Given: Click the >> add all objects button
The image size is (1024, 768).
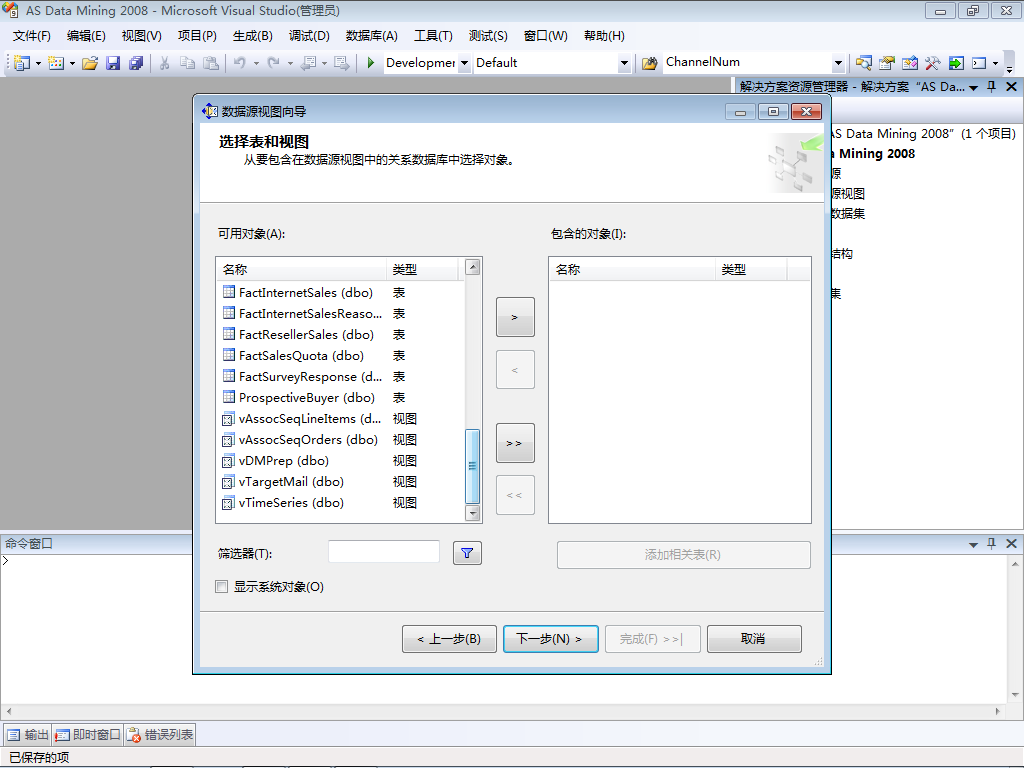Looking at the screenshot, I should click(515, 443).
